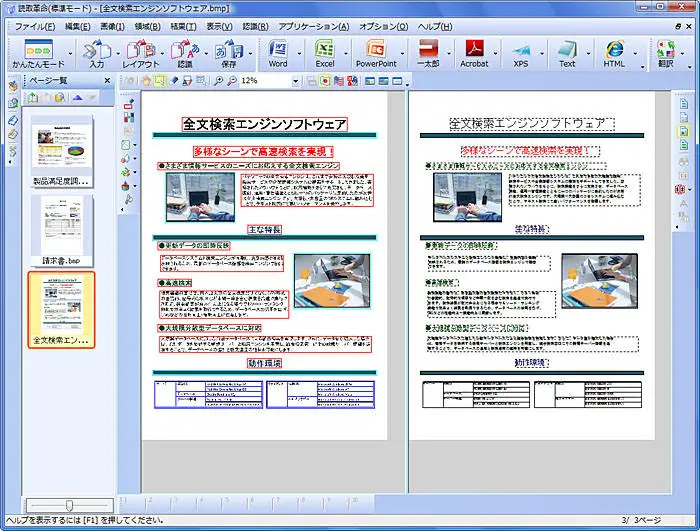Click the XPS output icon
Viewport: 700px width, 531px height.
point(521,51)
